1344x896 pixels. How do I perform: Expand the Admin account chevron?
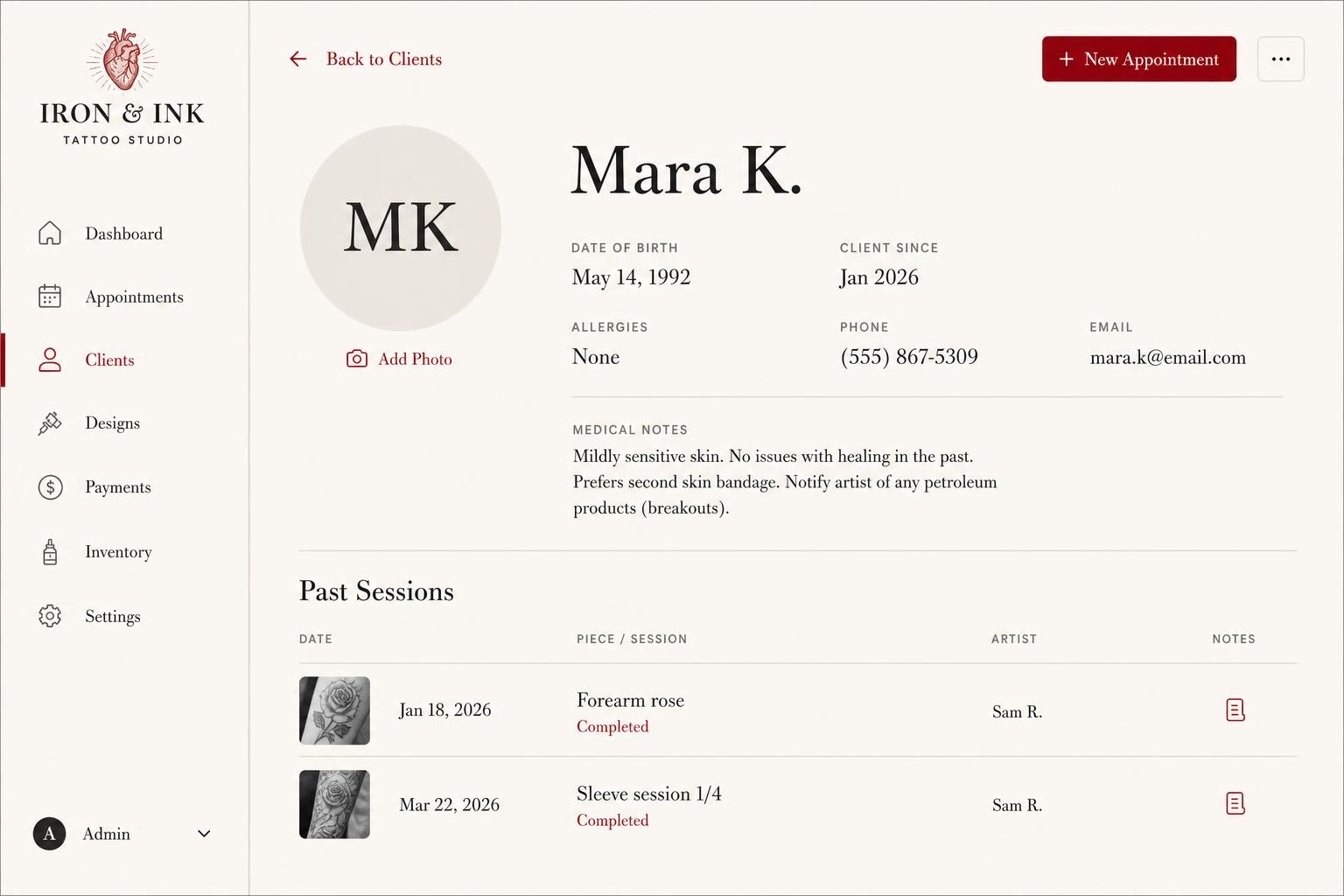click(x=204, y=834)
